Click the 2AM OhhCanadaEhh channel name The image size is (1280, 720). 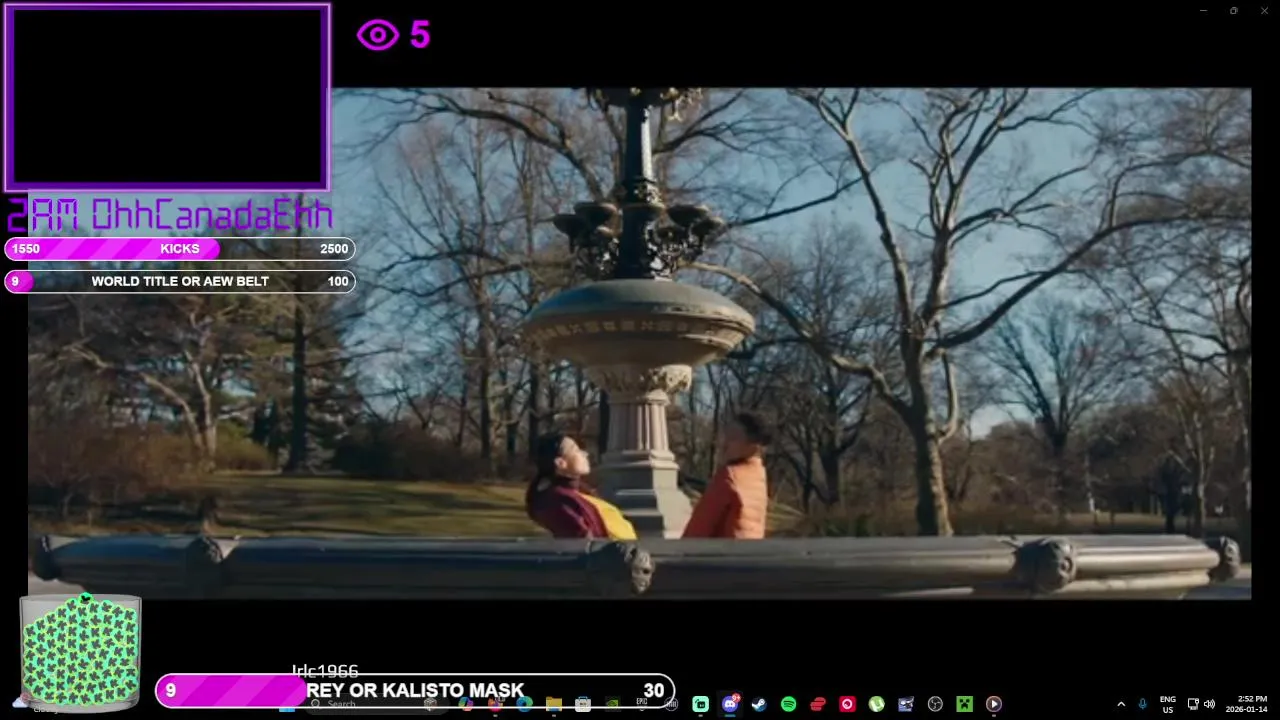[169, 215]
